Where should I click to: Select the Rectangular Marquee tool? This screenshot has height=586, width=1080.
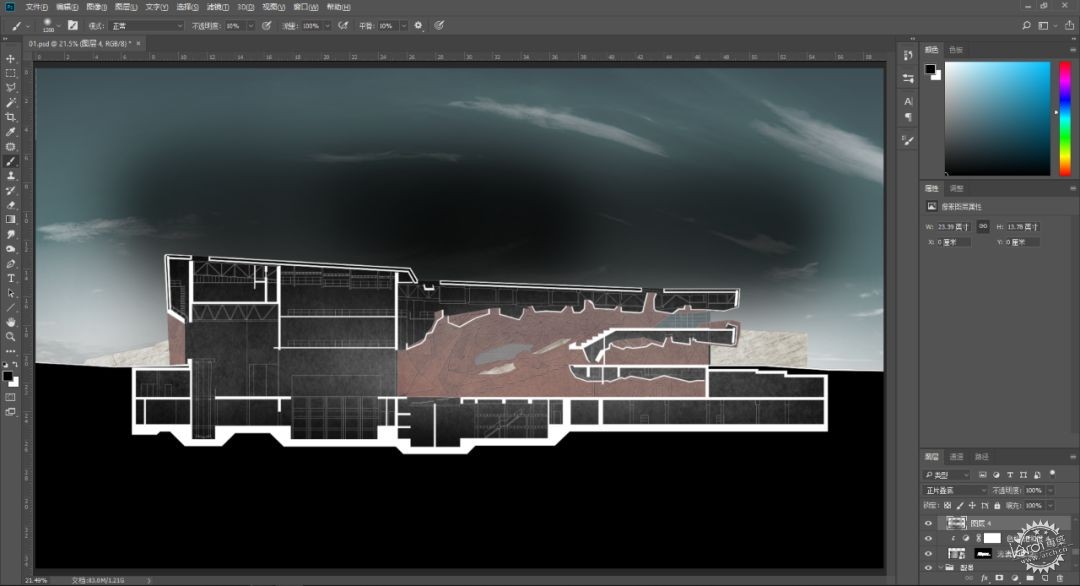tap(10, 73)
